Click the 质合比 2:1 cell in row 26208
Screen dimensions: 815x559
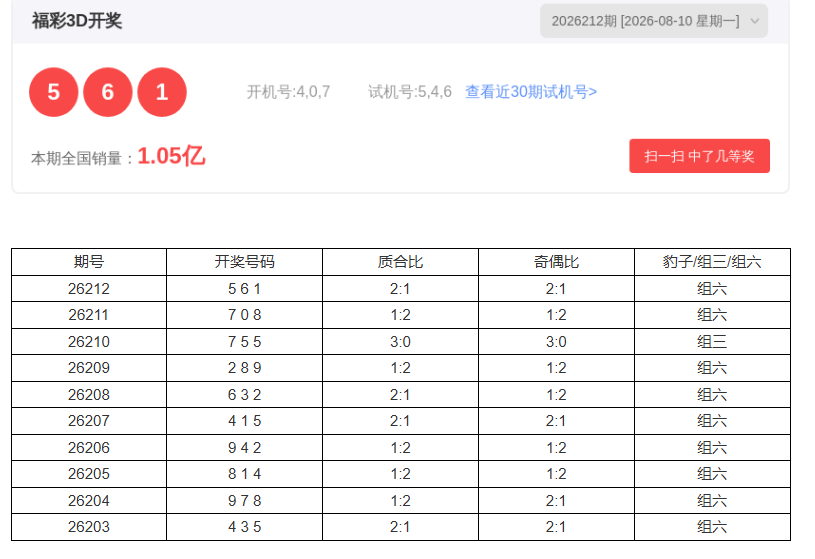pos(400,395)
